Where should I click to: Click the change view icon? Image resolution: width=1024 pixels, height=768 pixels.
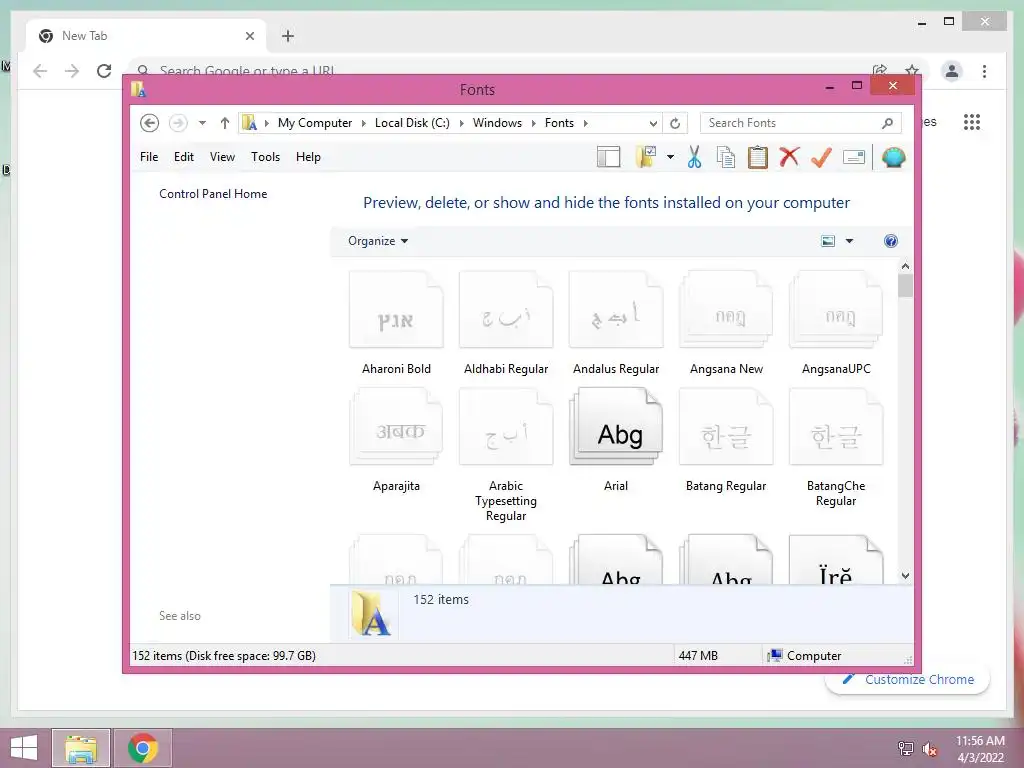pos(827,241)
